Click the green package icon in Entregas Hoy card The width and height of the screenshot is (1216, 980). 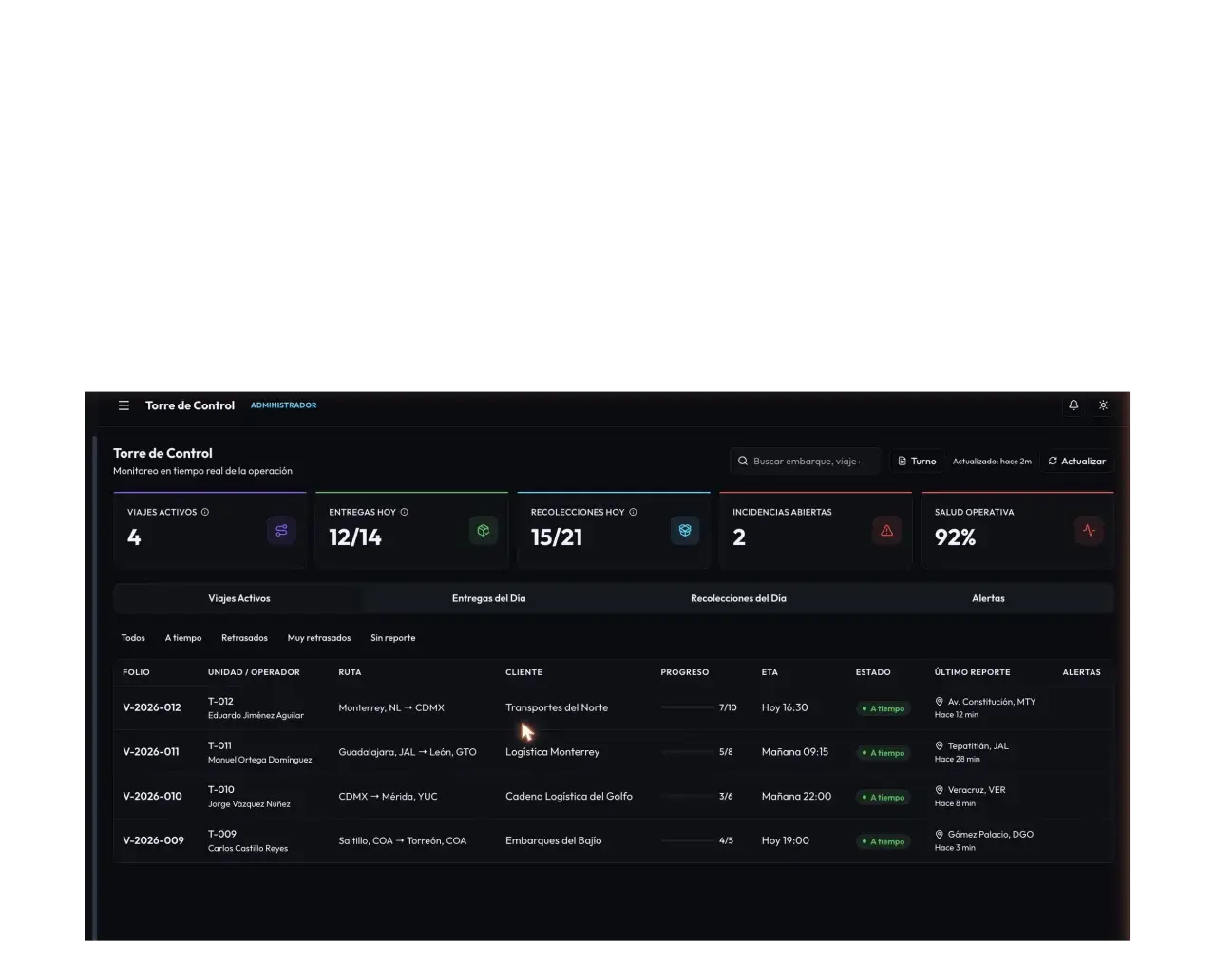click(x=484, y=531)
